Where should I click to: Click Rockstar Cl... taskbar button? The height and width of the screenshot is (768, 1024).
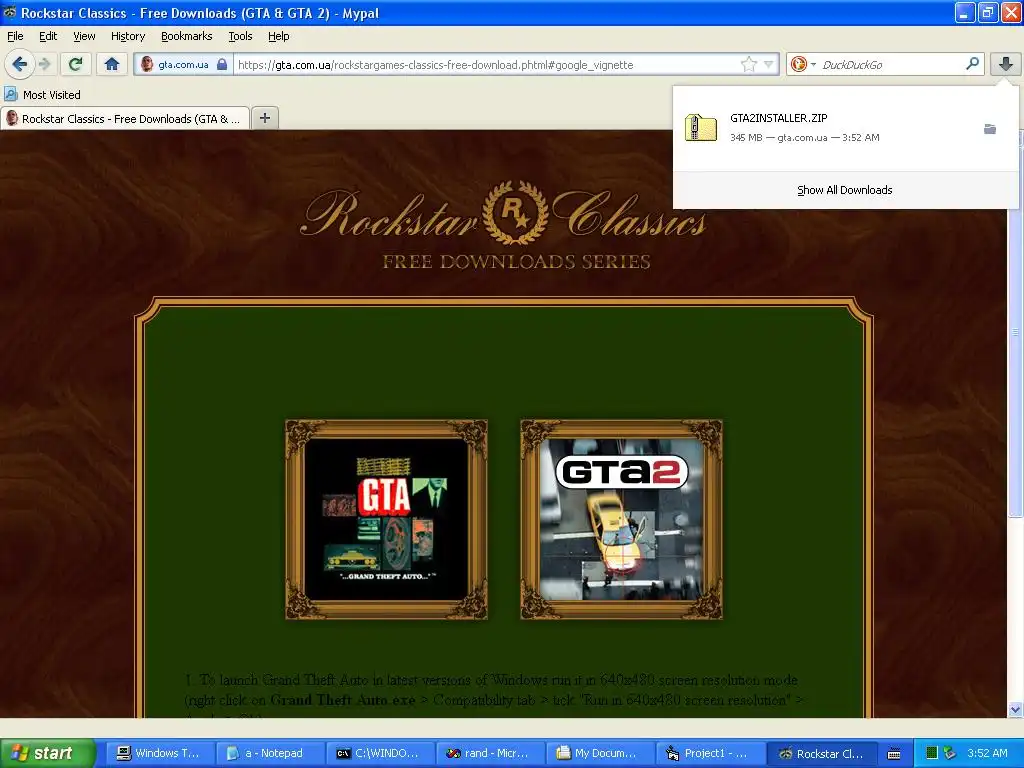(822, 753)
